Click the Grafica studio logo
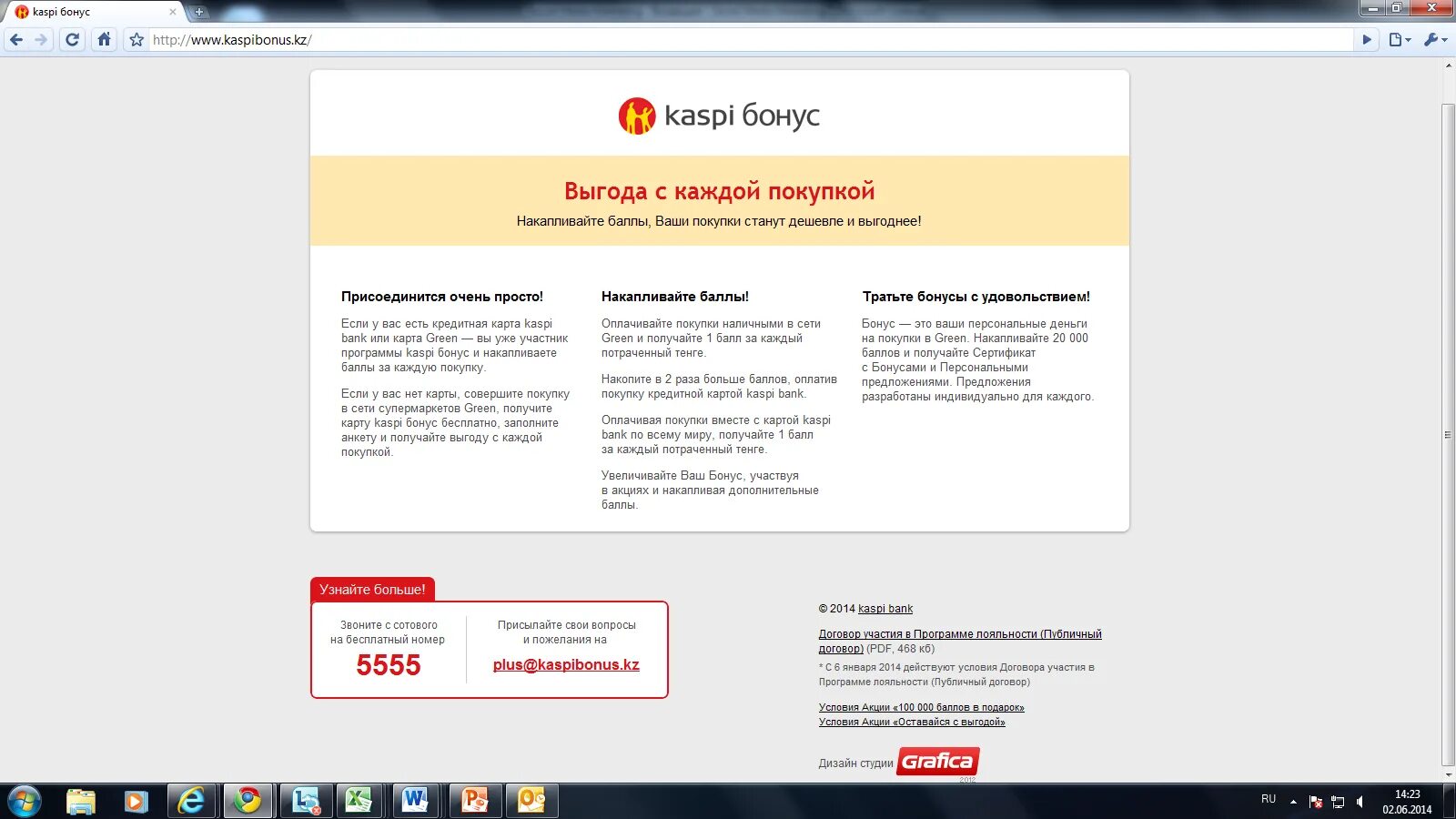This screenshot has height=819, width=1456. pos(938,762)
